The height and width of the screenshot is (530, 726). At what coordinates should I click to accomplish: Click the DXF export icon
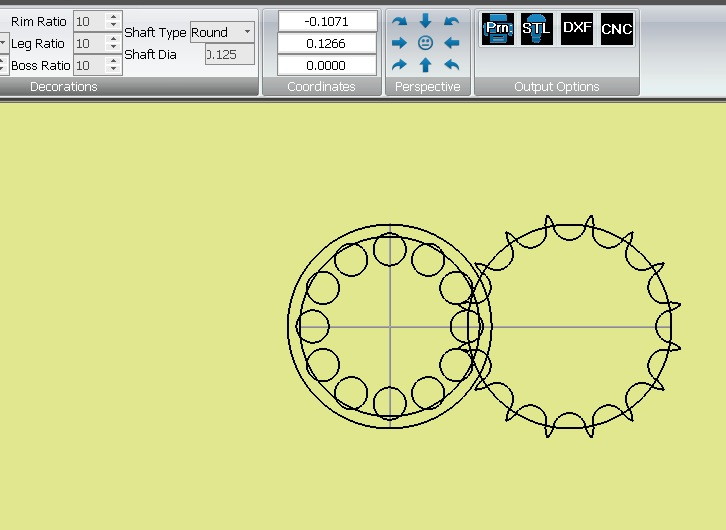[x=577, y=29]
